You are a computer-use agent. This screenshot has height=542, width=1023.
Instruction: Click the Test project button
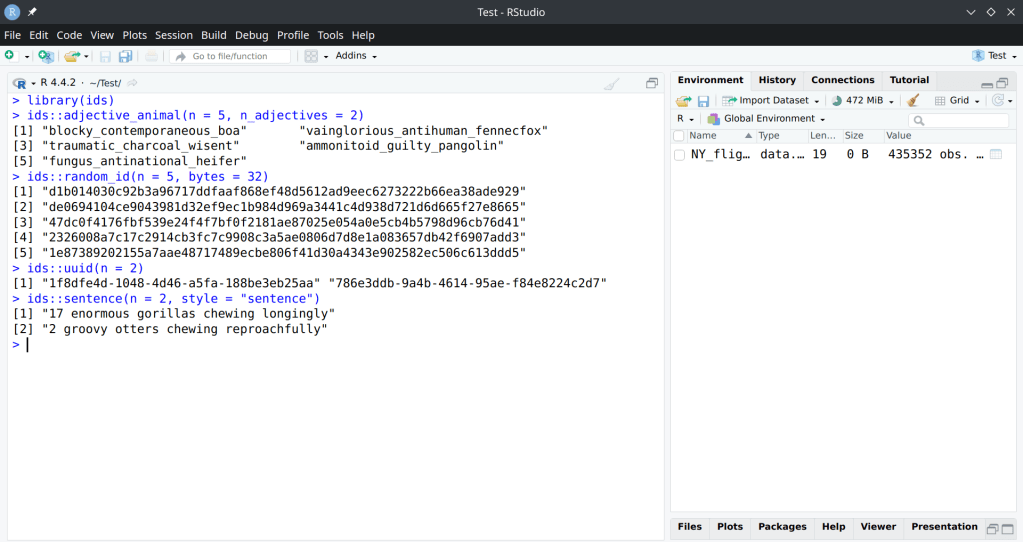(990, 56)
